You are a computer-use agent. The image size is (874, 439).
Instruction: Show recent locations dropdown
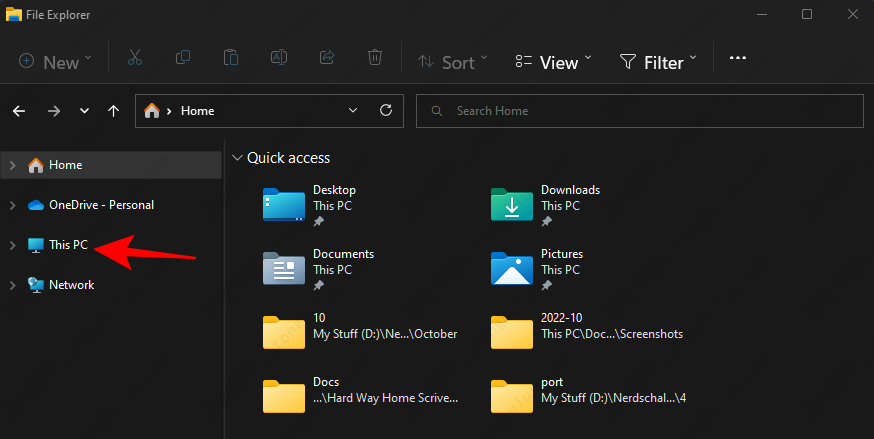[84, 111]
